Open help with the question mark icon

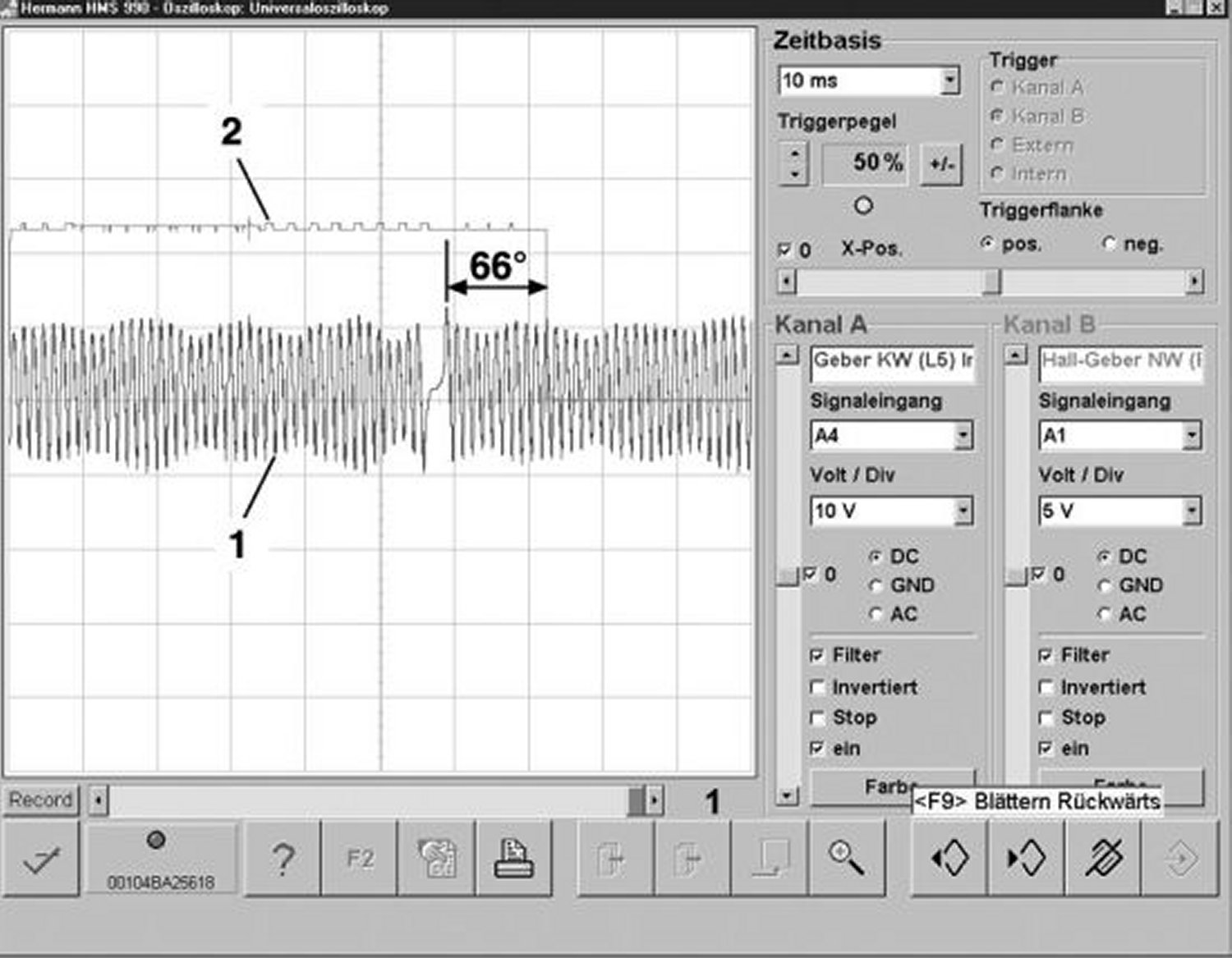283,859
